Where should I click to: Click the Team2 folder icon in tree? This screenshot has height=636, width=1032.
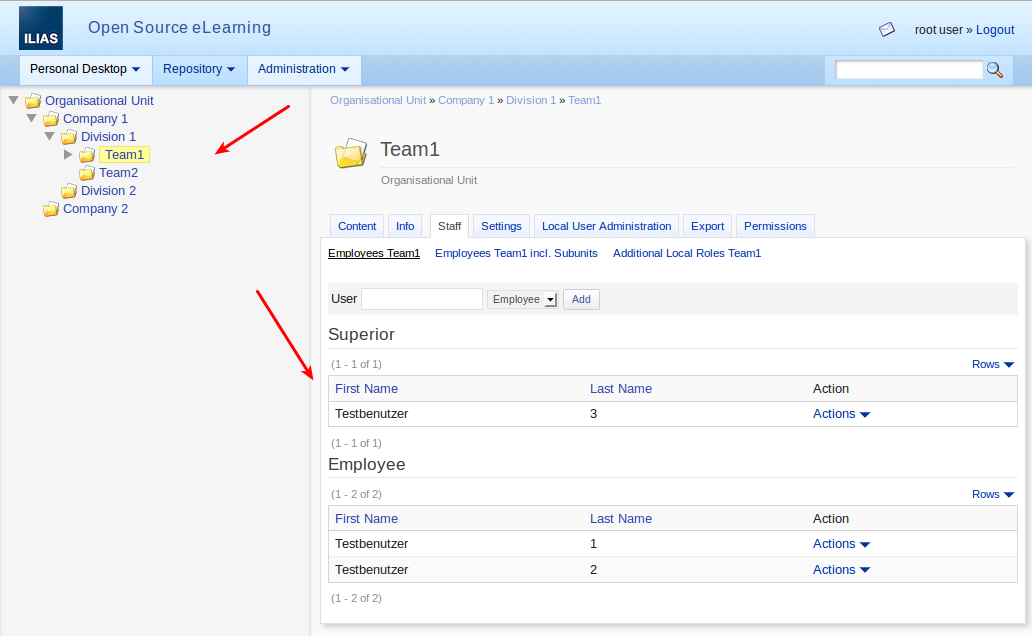(x=87, y=173)
